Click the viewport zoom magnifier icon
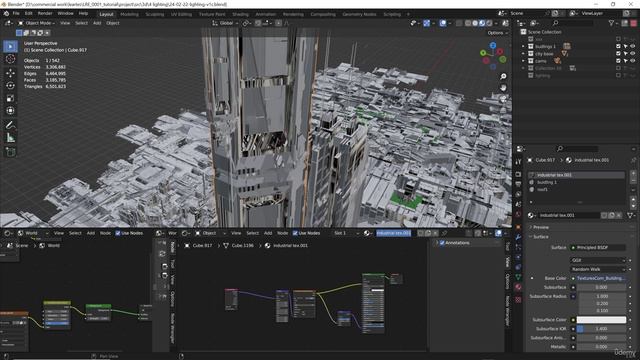Viewport: 640px width, 360px height. click(503, 77)
